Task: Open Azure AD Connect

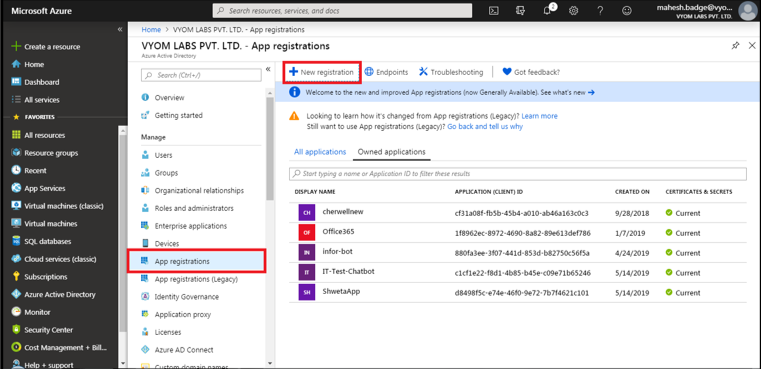Action: (x=177, y=350)
